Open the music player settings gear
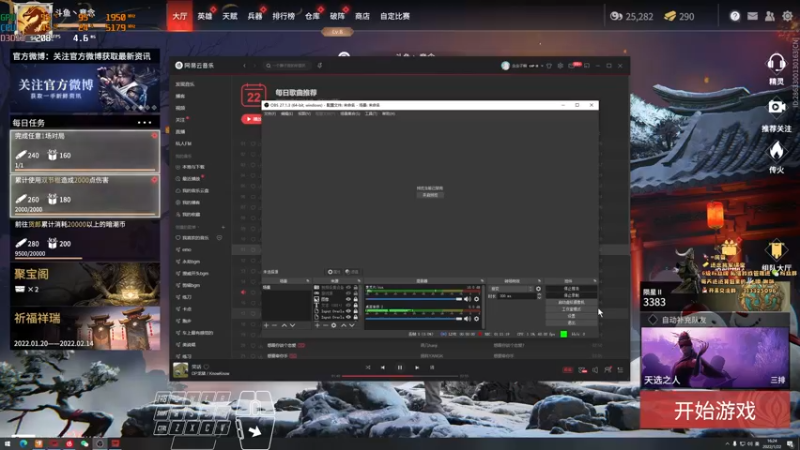The height and width of the screenshot is (450, 800). coord(560,66)
